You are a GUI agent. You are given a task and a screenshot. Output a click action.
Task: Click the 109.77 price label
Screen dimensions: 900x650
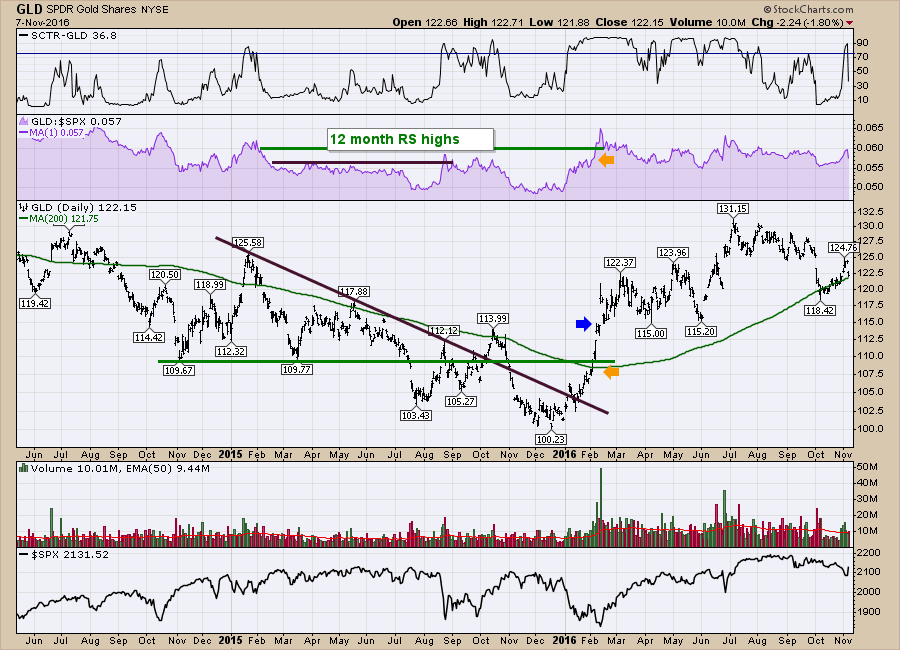pos(297,370)
